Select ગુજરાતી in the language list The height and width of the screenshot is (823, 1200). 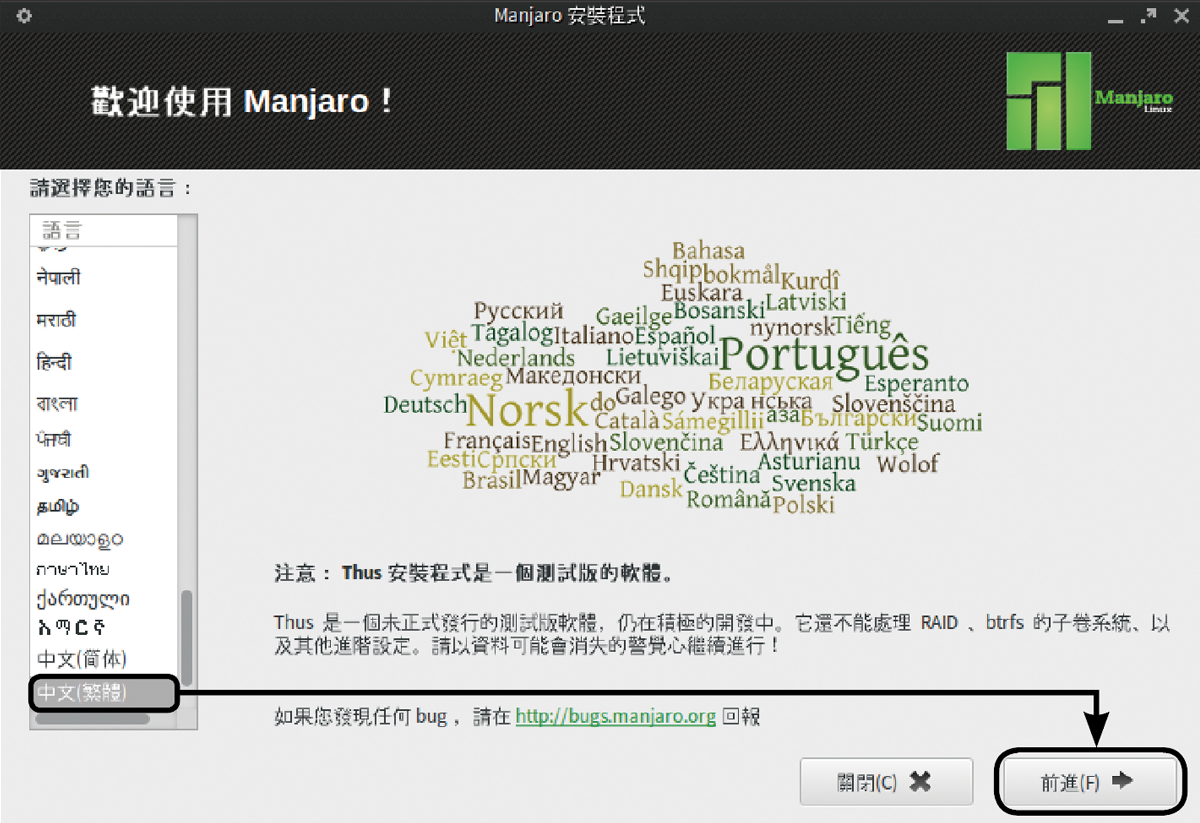pos(104,472)
